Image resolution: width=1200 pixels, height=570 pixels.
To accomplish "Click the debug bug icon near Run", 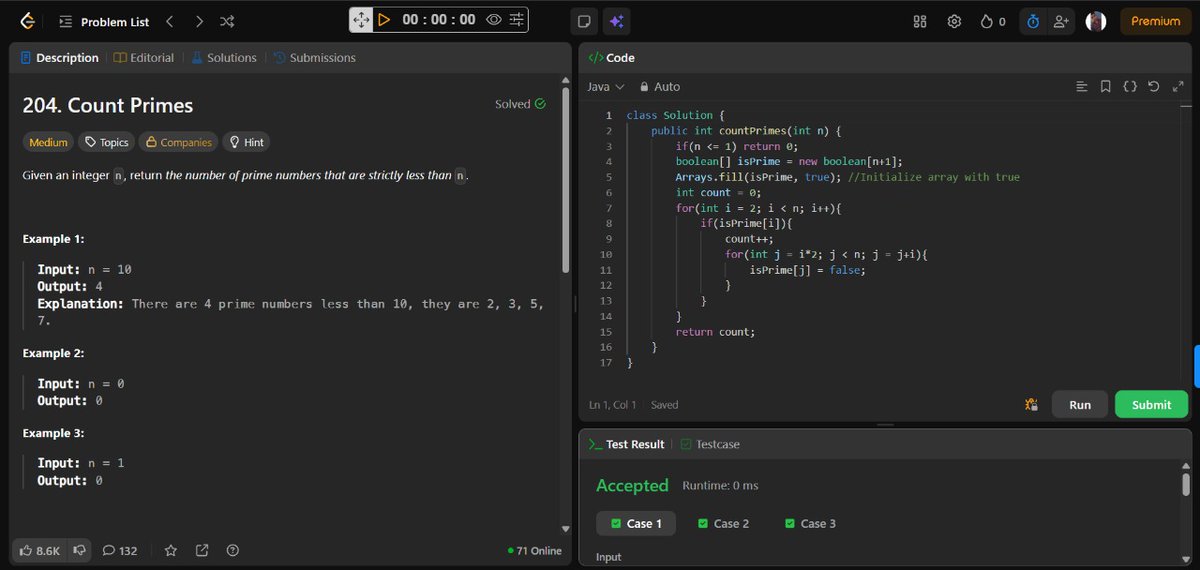I will pos(1031,405).
